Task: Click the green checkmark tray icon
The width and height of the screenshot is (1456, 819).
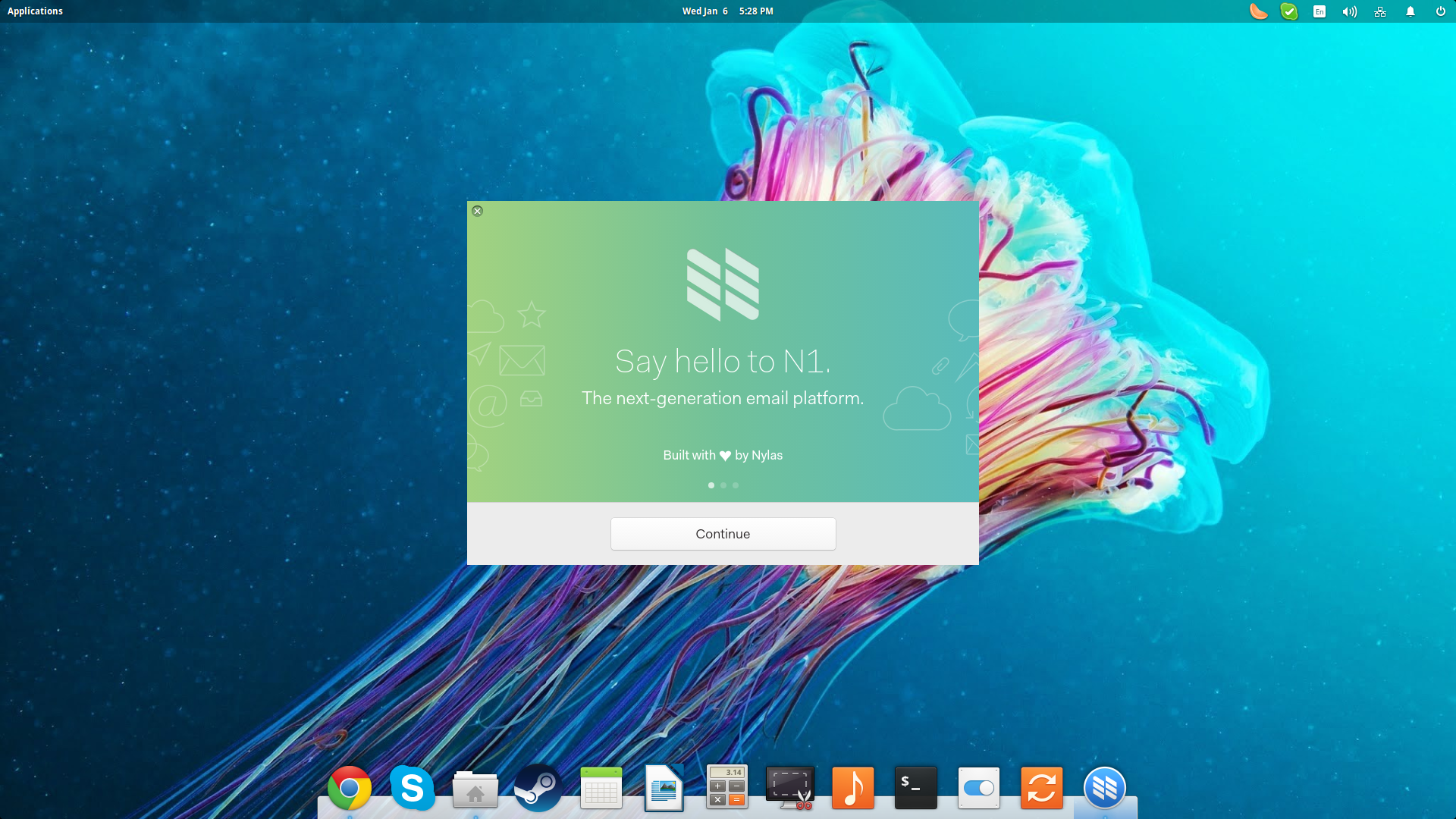Action: [x=1288, y=11]
